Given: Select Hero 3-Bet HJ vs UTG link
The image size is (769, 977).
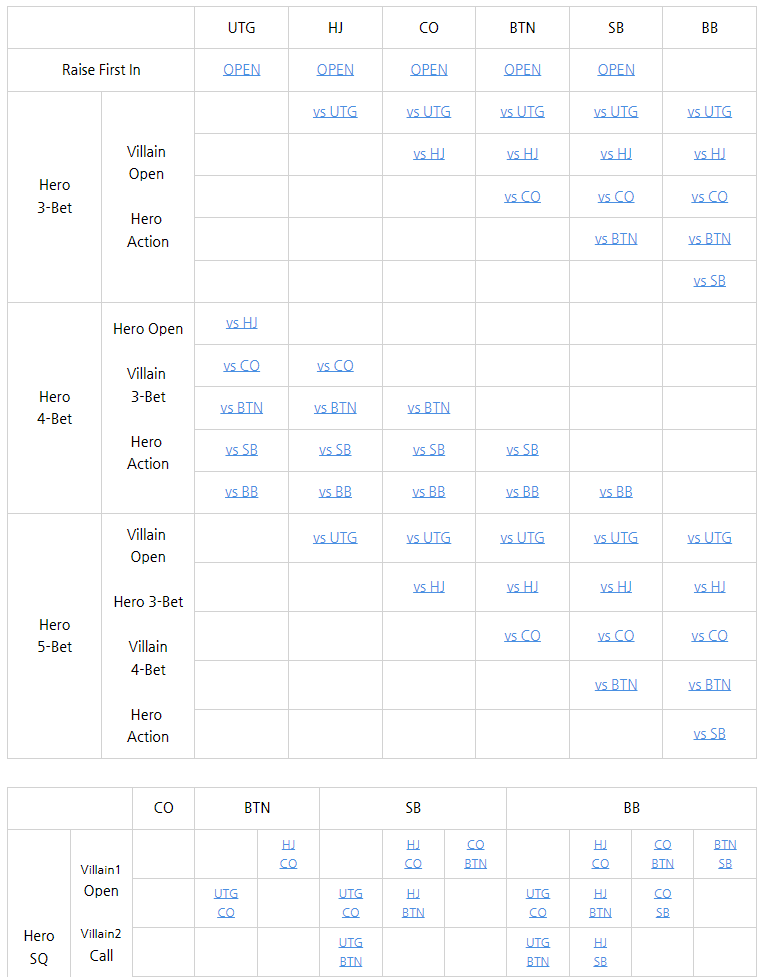Looking at the screenshot, I should pos(335,112).
